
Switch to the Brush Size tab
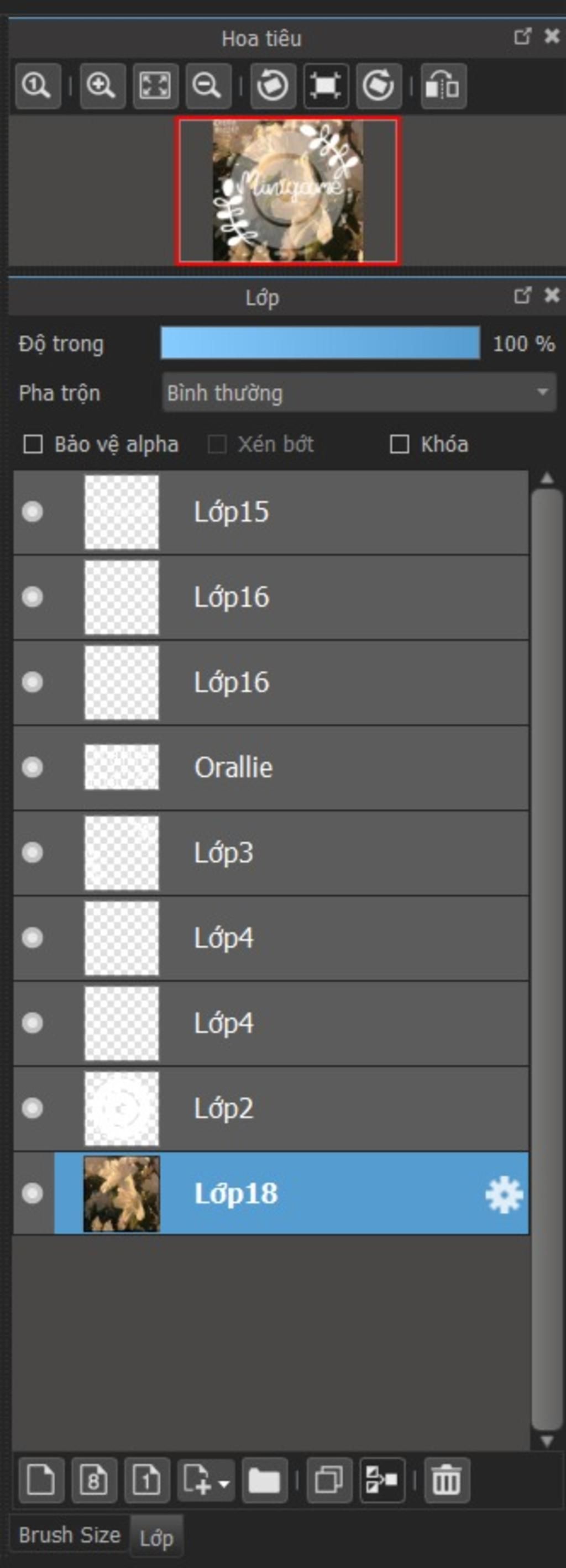70,1535
